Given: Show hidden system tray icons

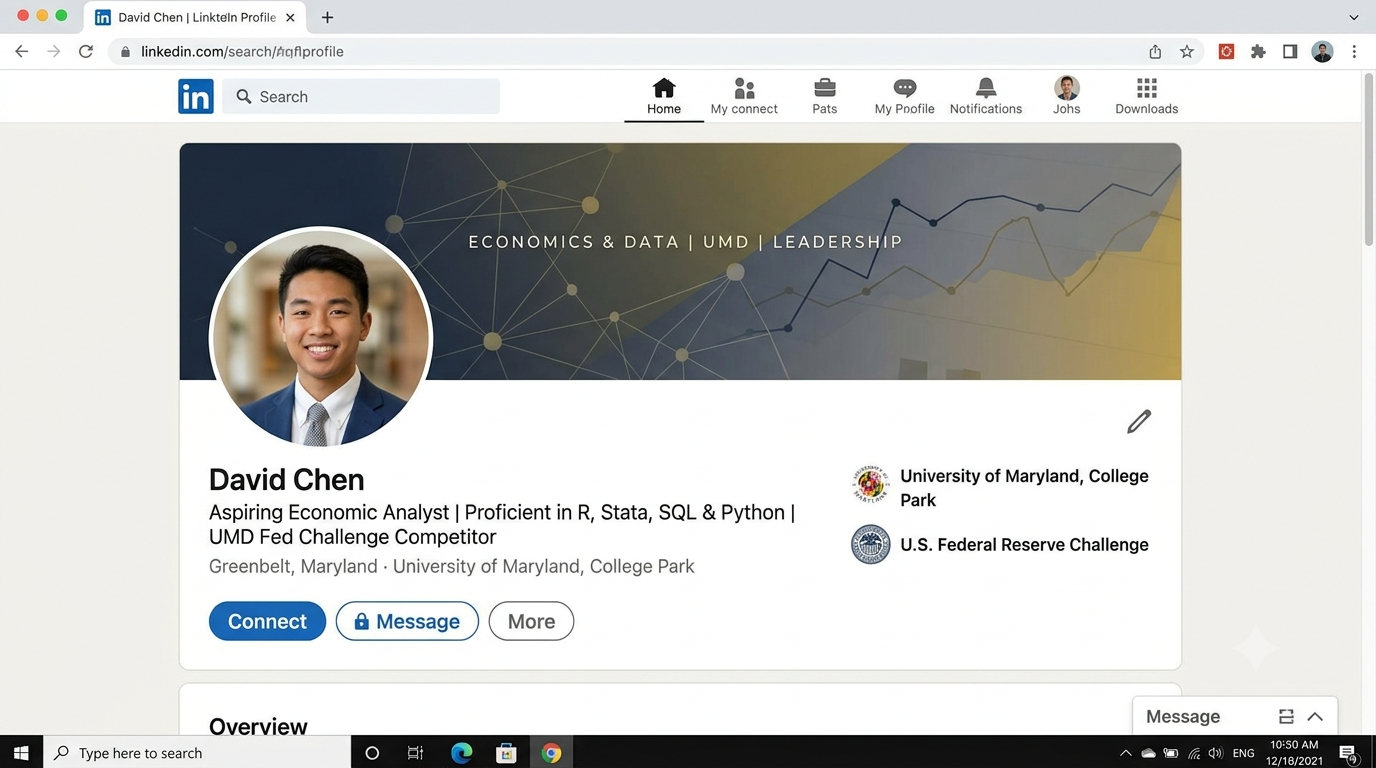Looking at the screenshot, I should point(1126,753).
